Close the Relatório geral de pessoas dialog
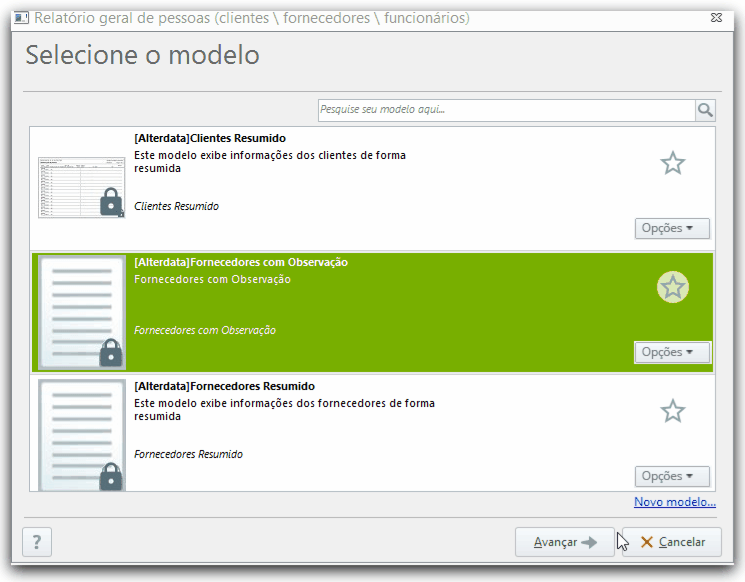This screenshot has width=745, height=582. click(716, 18)
